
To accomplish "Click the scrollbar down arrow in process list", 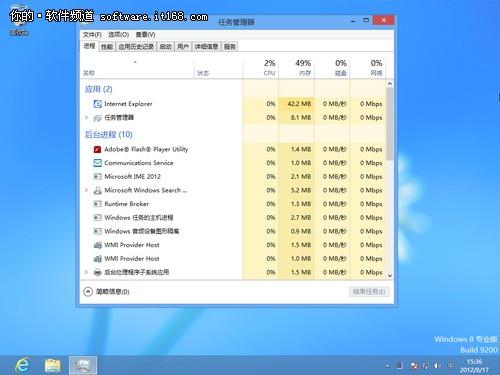I will (x=390, y=276).
